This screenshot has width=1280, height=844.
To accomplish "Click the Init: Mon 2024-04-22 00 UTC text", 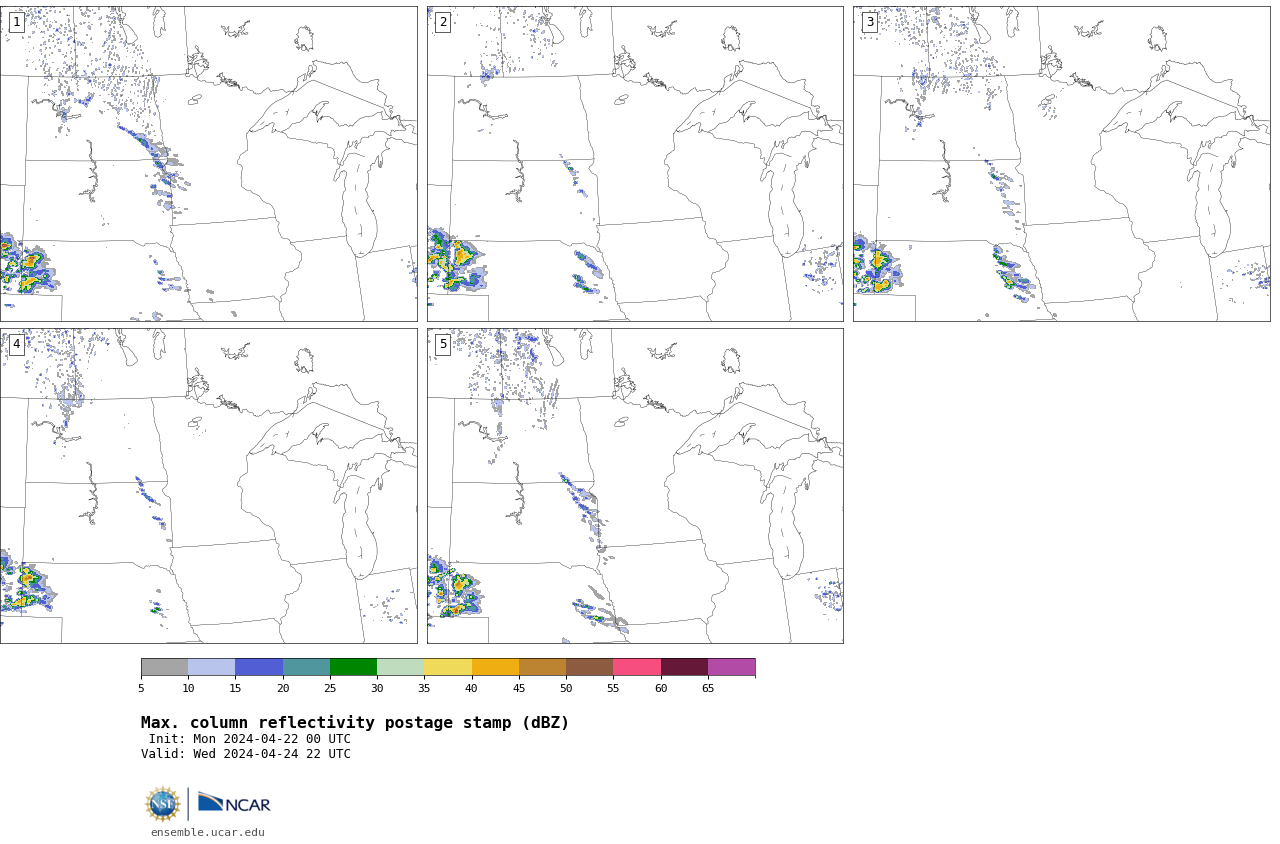I will [250, 739].
